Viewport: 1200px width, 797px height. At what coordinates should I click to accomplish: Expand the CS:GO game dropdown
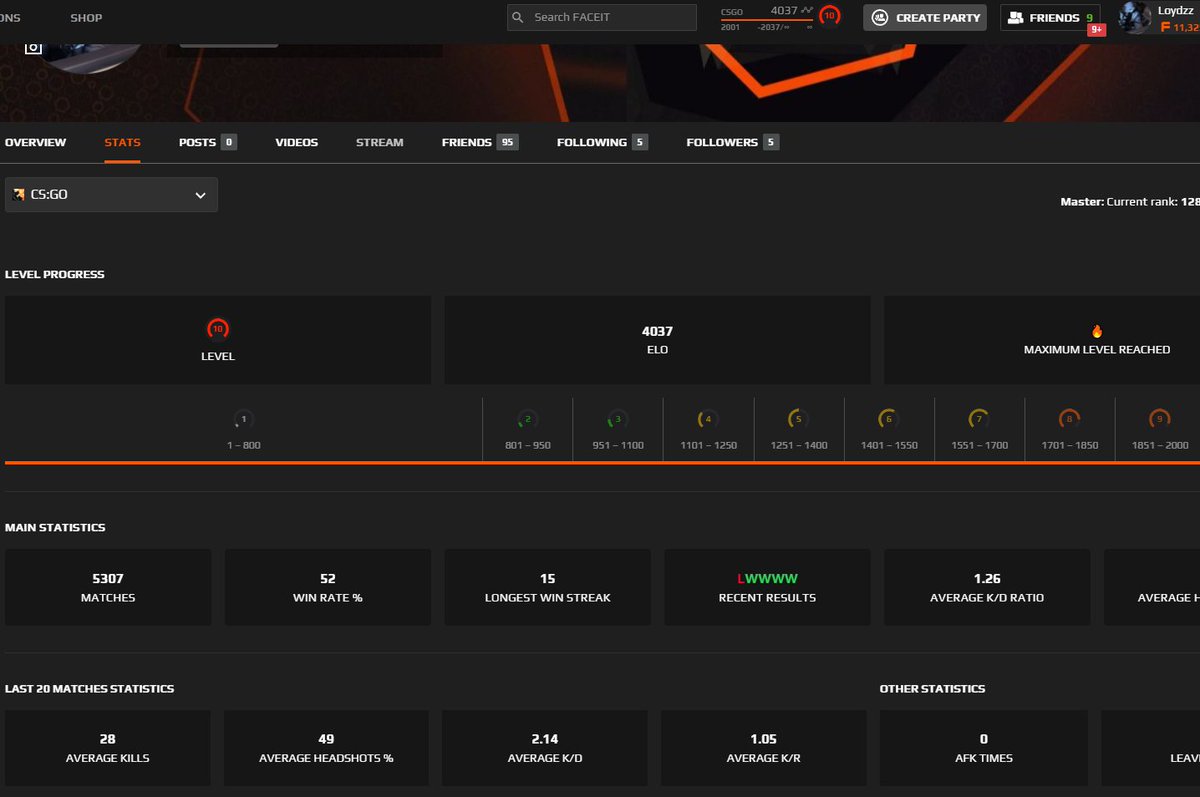[x=111, y=195]
